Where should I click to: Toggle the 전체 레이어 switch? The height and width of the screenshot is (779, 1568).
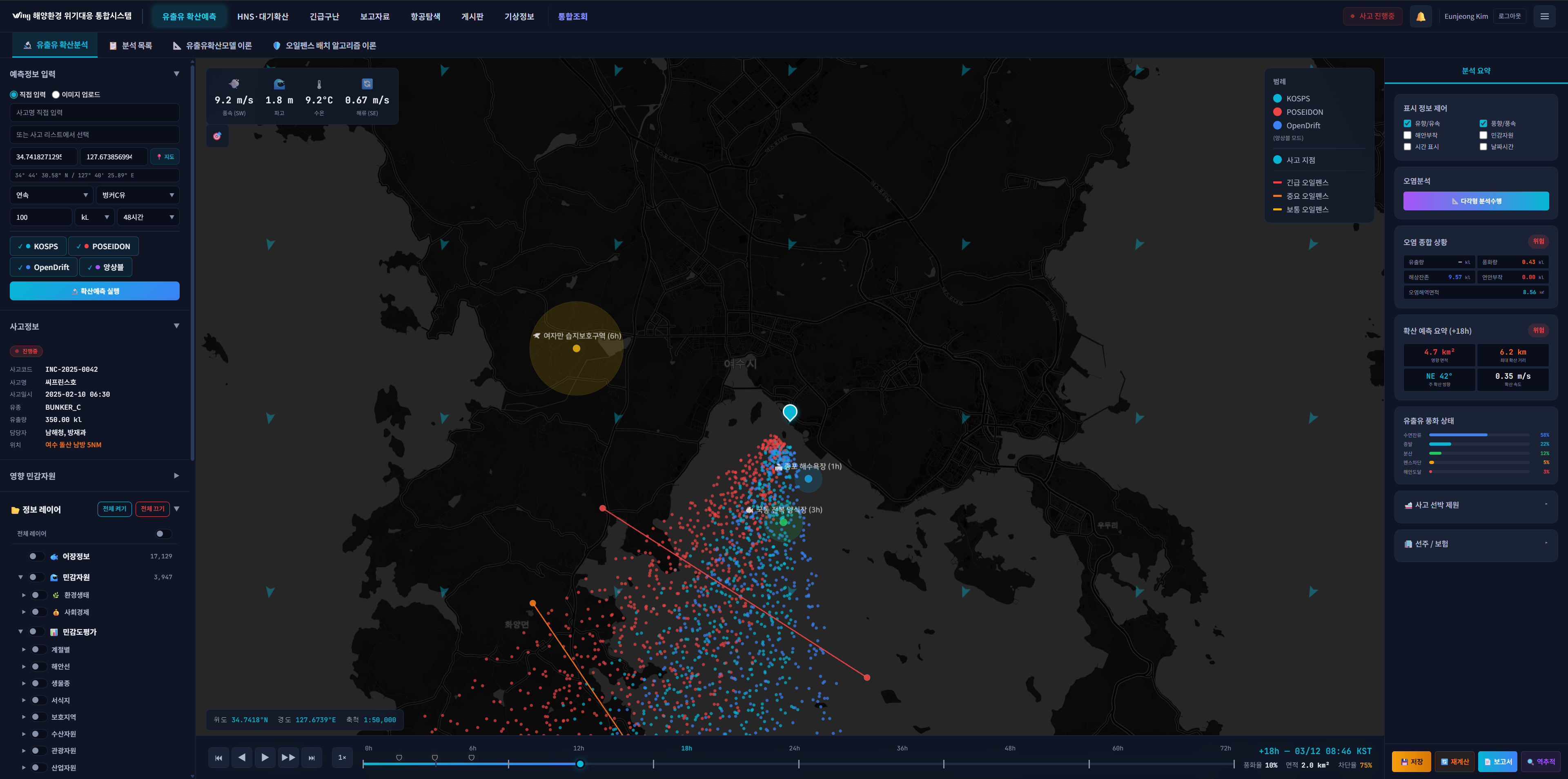(x=163, y=533)
